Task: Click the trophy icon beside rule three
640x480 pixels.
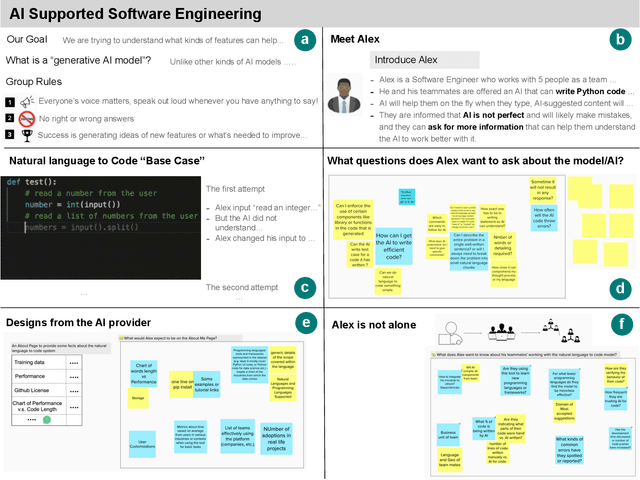Action: click(x=27, y=136)
